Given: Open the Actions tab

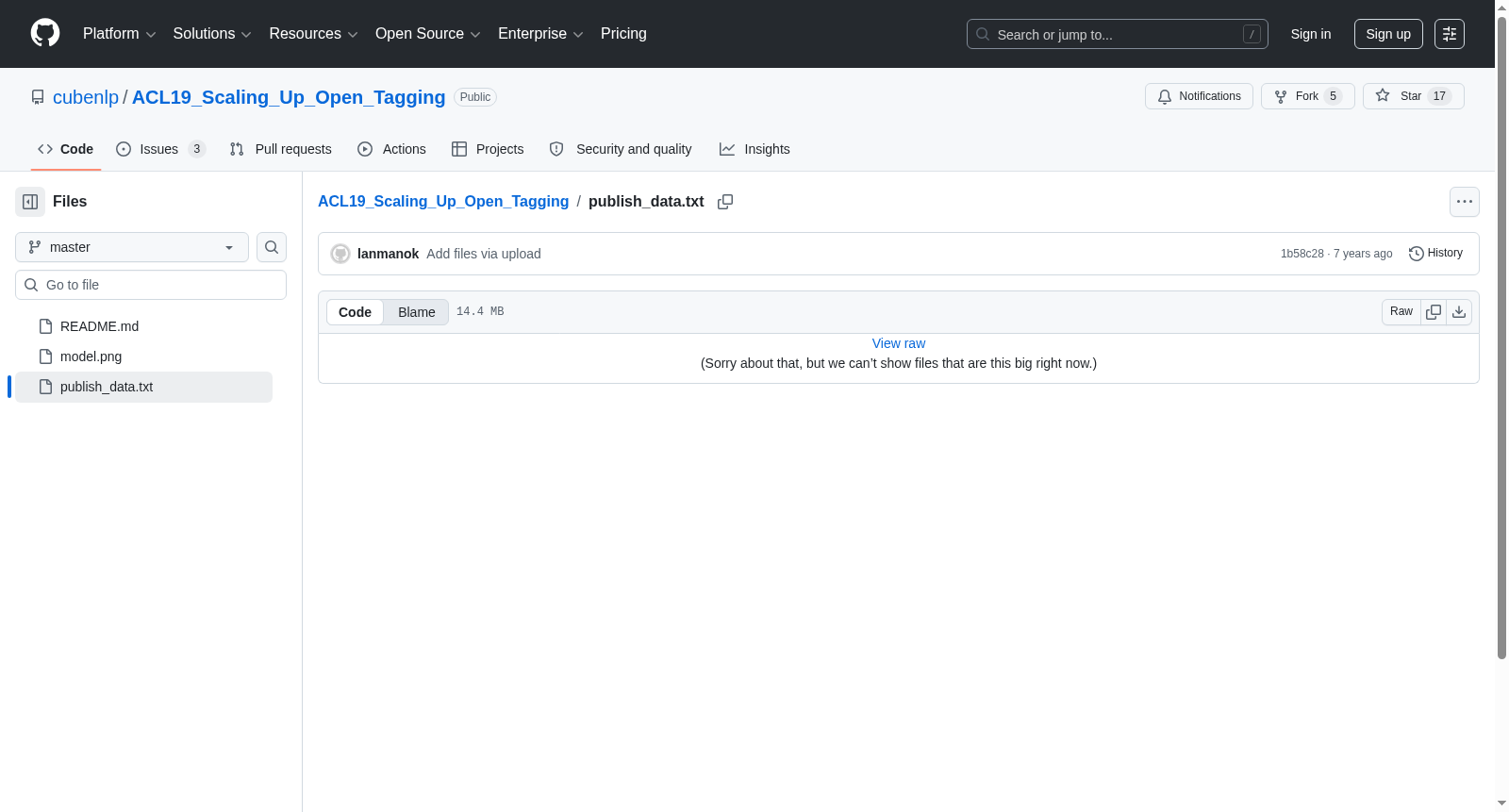Looking at the screenshot, I should tap(391, 149).
